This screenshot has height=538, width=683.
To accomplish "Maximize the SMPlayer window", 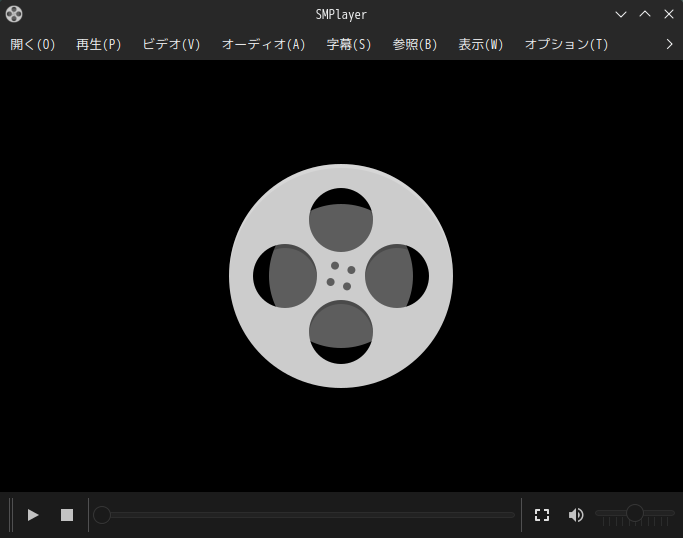I will (645, 14).
